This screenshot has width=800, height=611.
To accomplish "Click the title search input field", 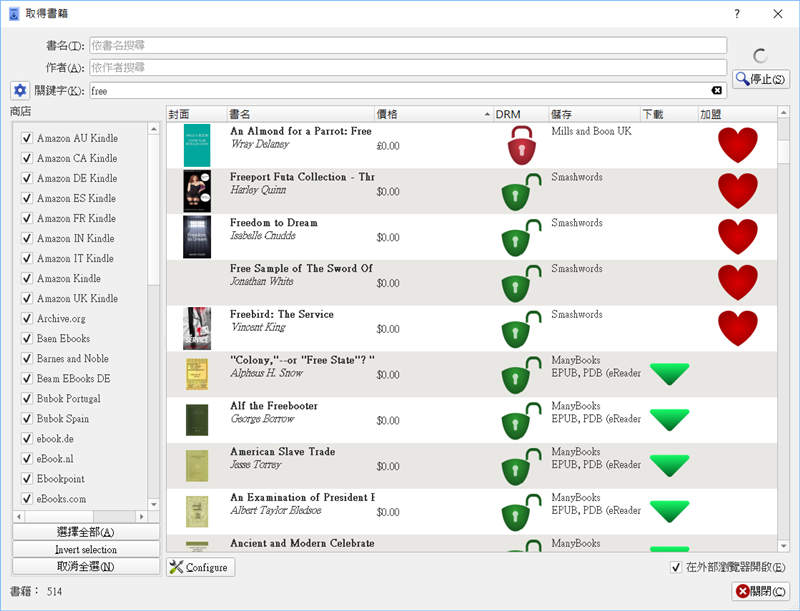I will 407,45.
